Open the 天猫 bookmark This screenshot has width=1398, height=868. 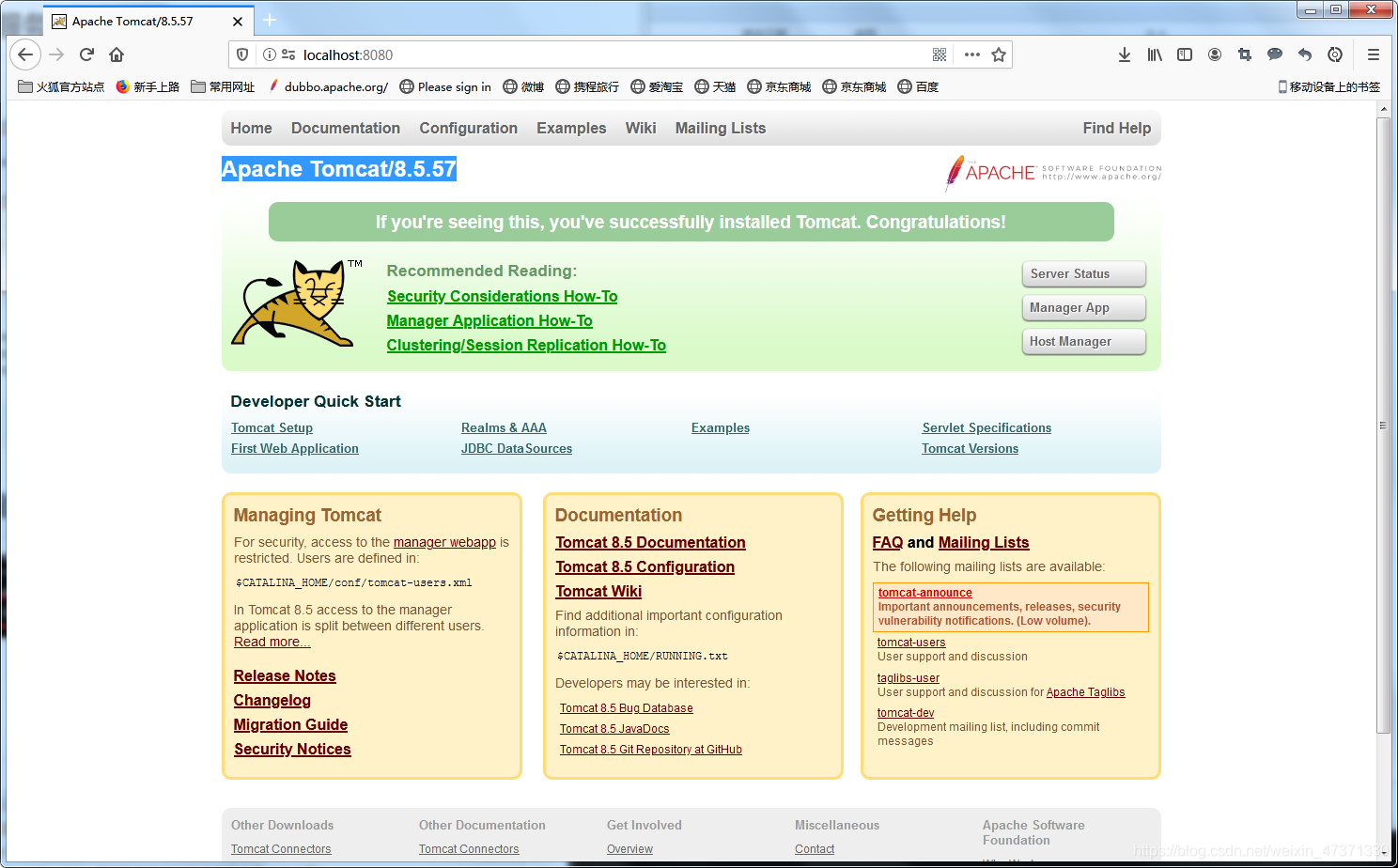715,86
